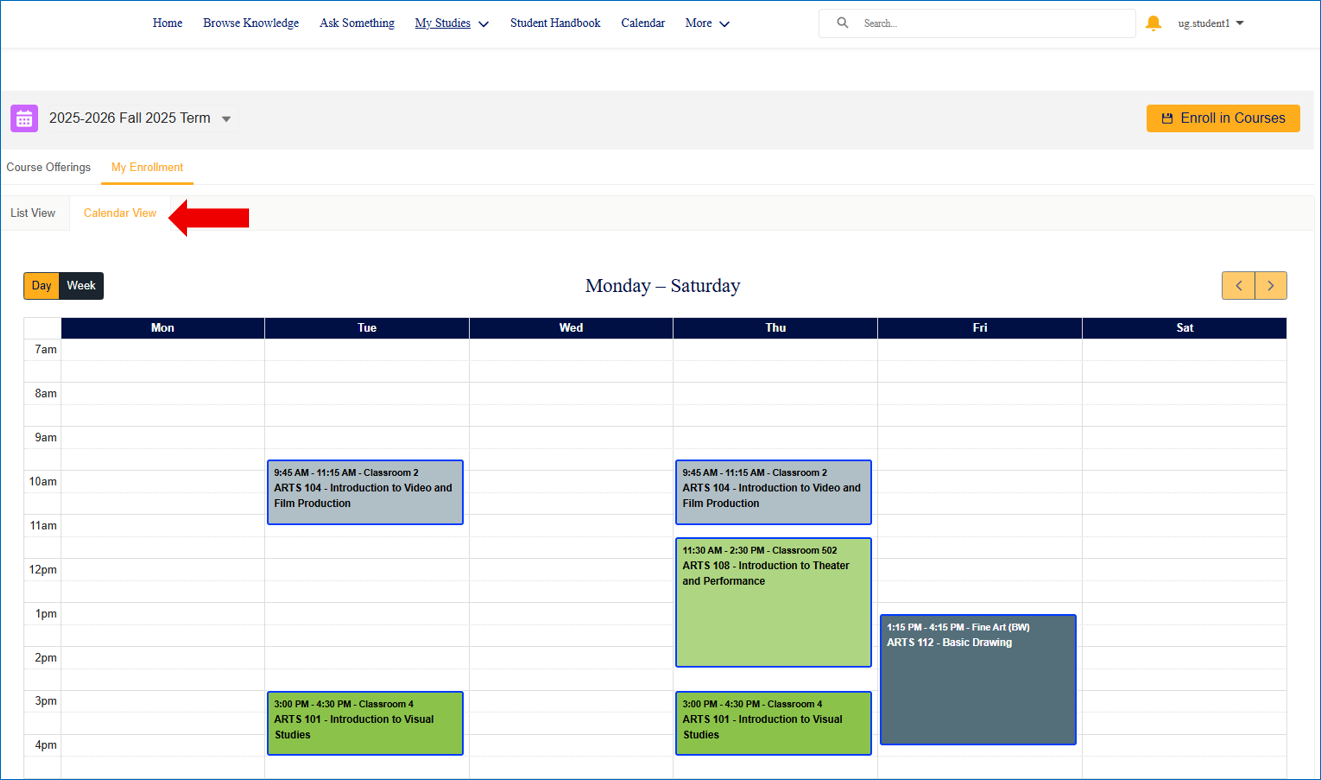Switch to the Course Offerings tab
Viewport: 1321px width, 780px height.
pyautogui.click(x=48, y=167)
